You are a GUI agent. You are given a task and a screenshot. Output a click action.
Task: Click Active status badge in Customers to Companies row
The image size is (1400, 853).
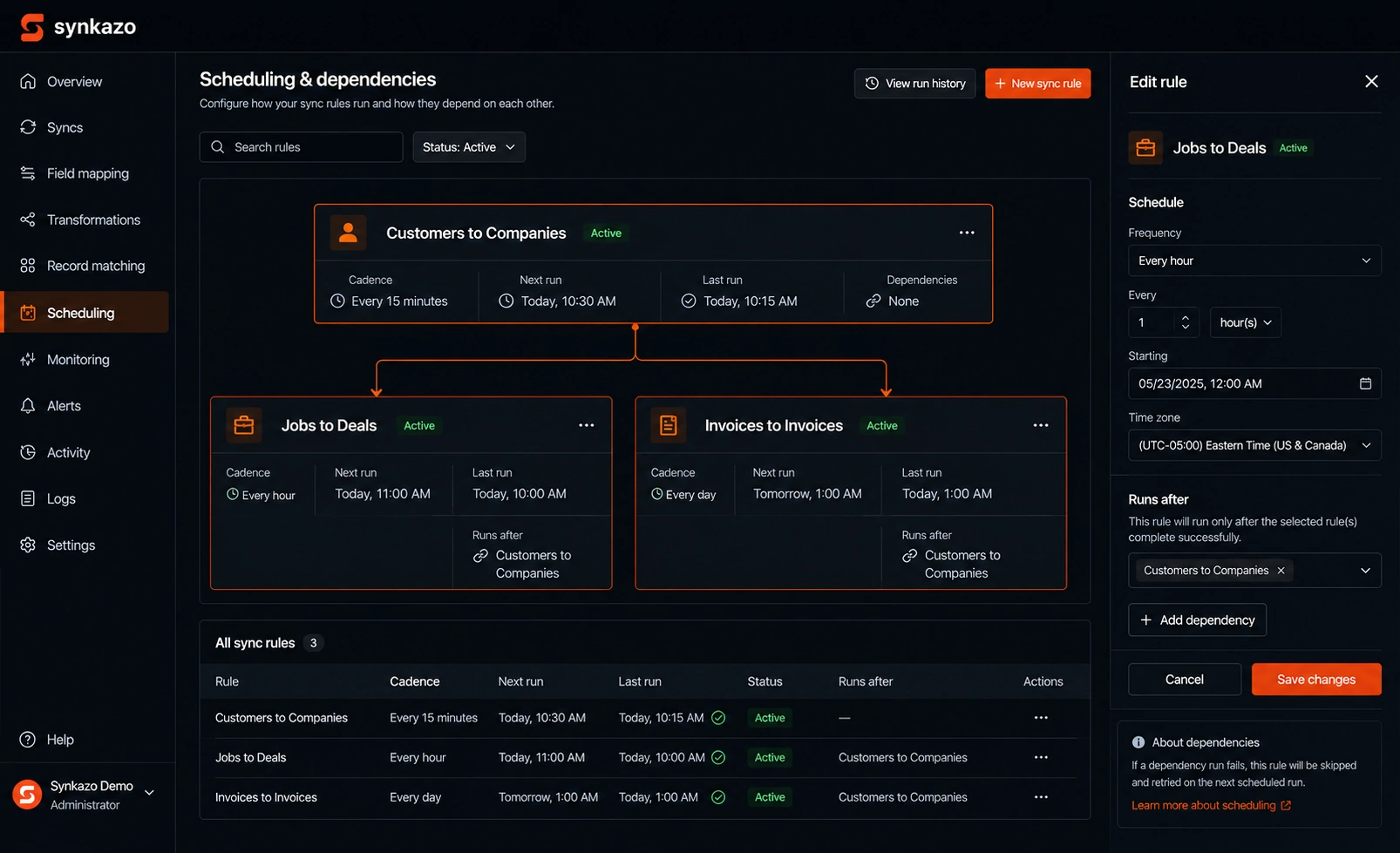(x=770, y=718)
